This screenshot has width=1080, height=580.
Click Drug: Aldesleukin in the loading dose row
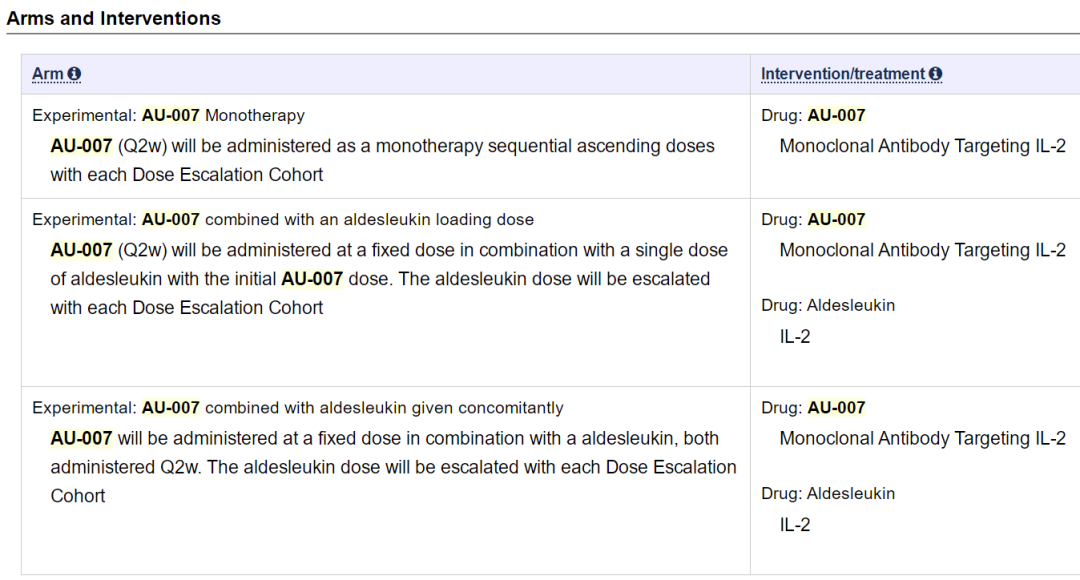coord(828,305)
